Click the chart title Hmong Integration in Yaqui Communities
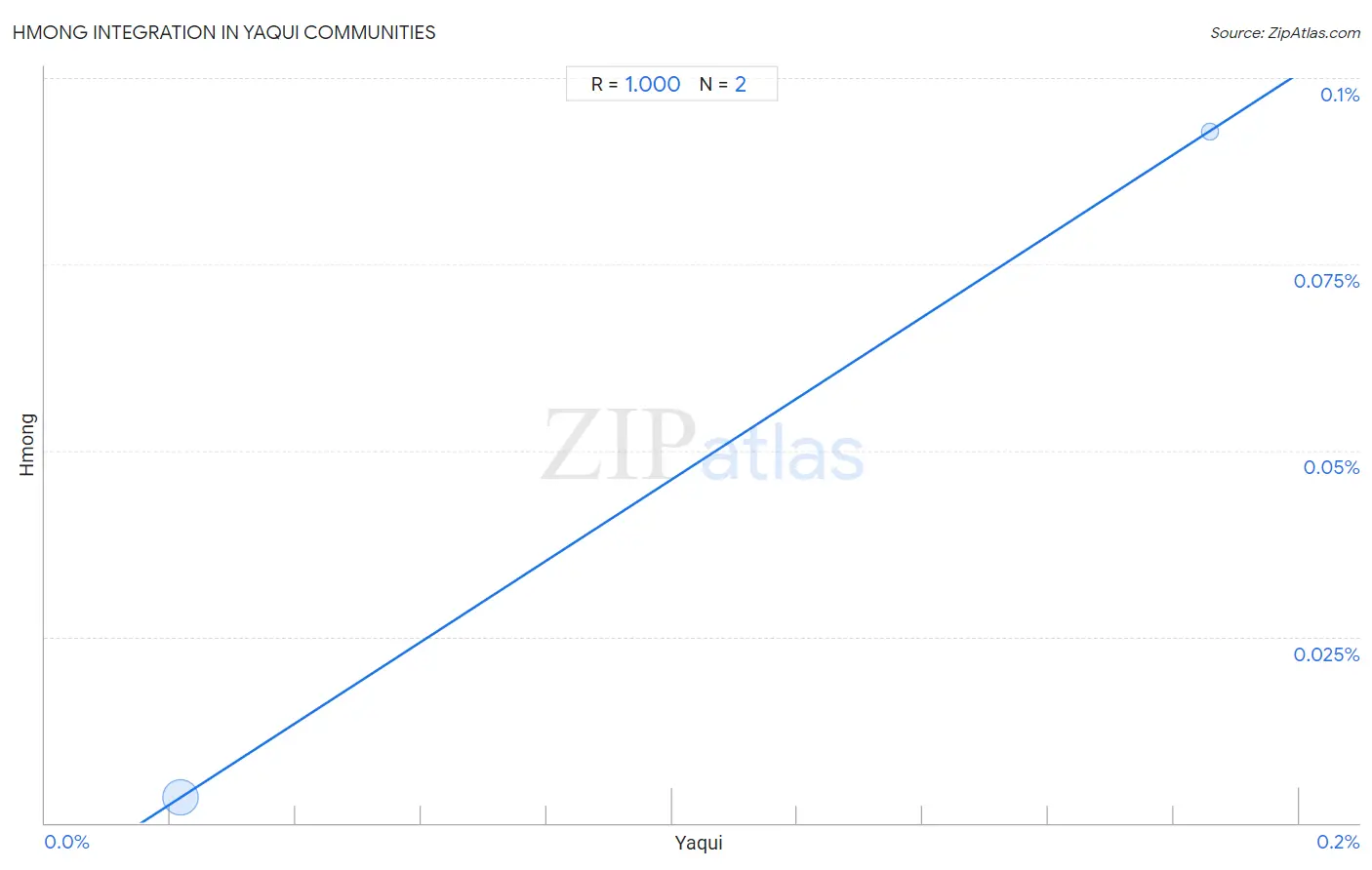Screen dimensions: 1372x870 click(224, 32)
